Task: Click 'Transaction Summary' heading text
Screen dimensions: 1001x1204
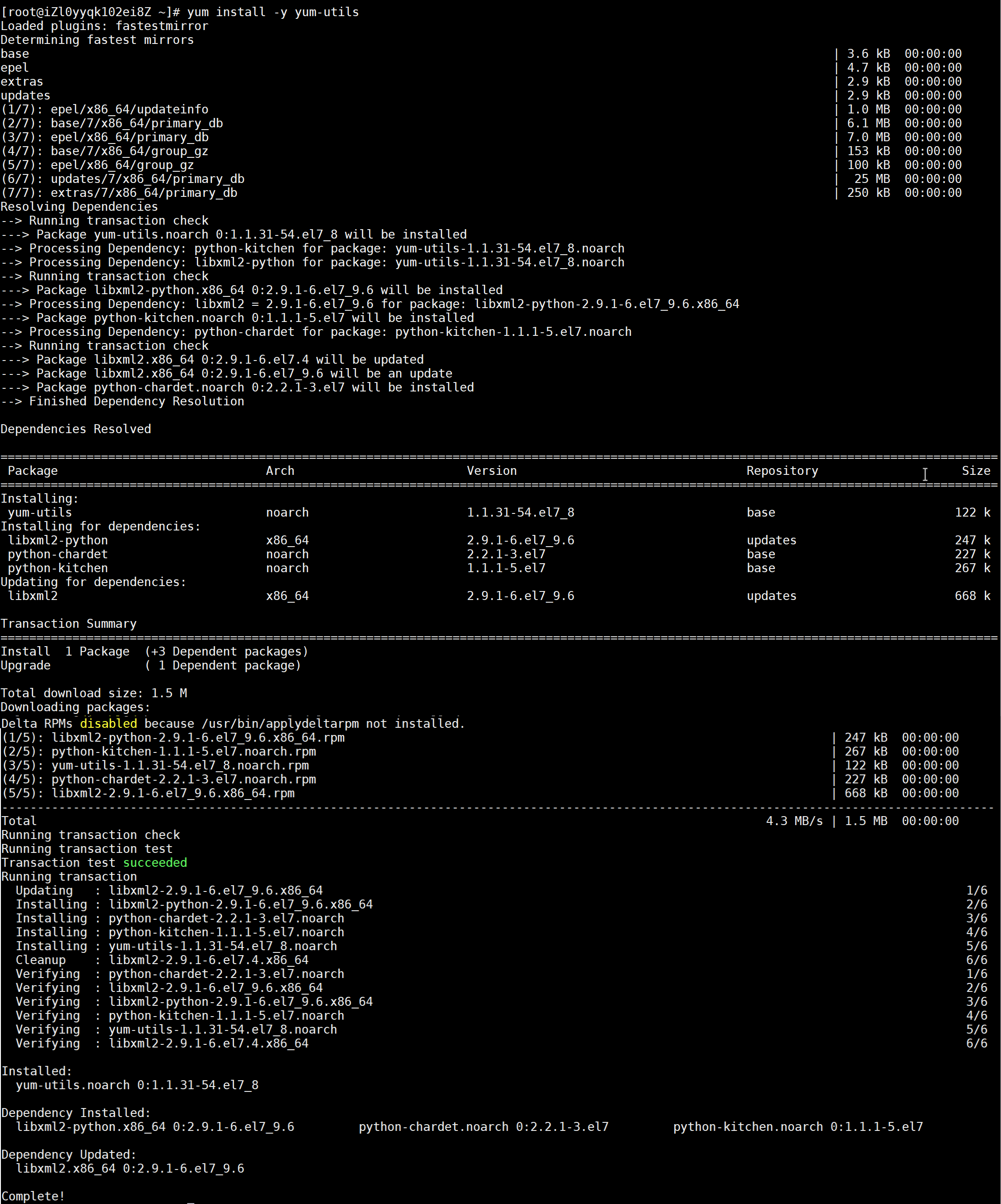Action: (69, 624)
